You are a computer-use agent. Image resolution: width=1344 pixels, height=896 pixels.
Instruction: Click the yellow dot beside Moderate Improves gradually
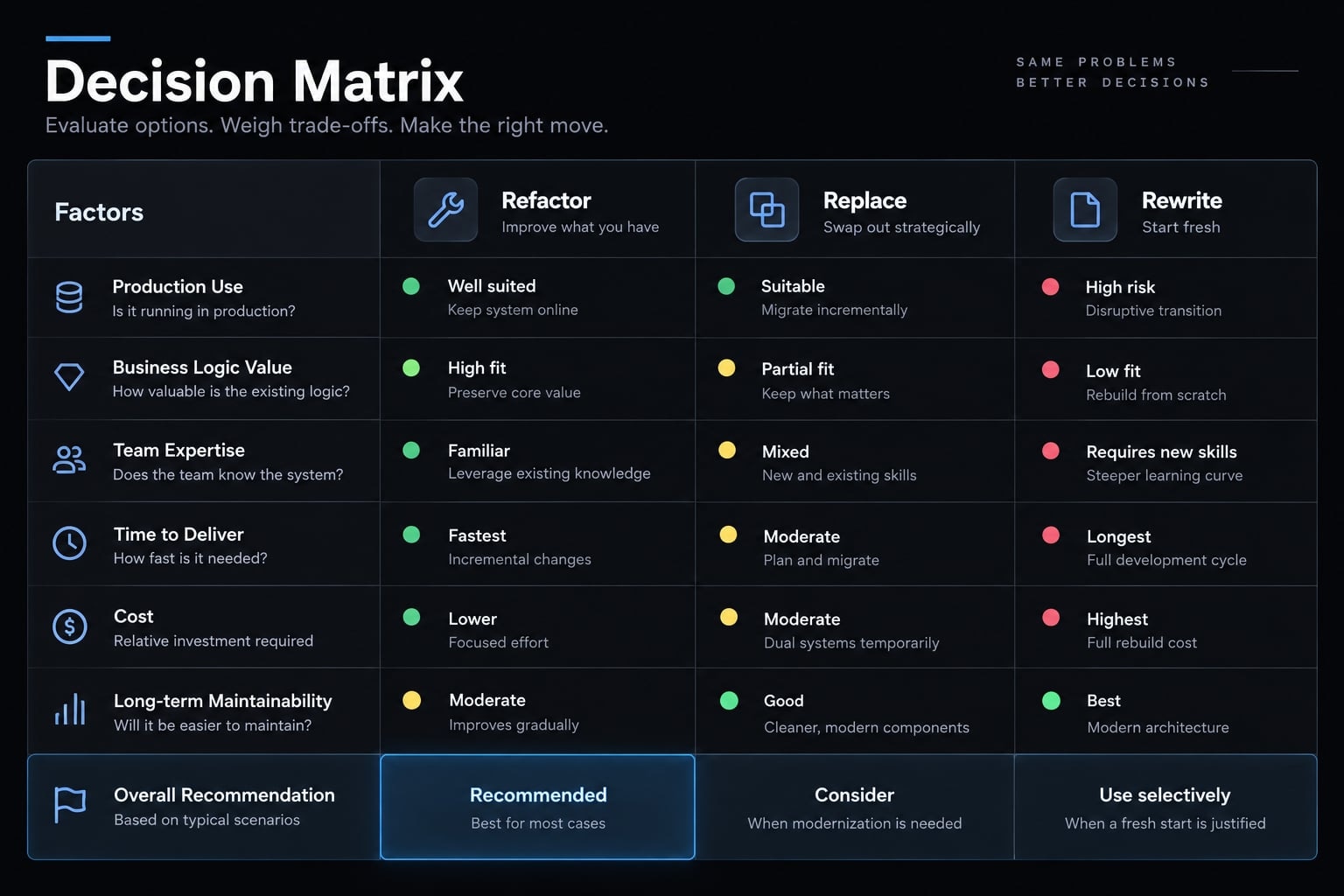click(x=411, y=700)
